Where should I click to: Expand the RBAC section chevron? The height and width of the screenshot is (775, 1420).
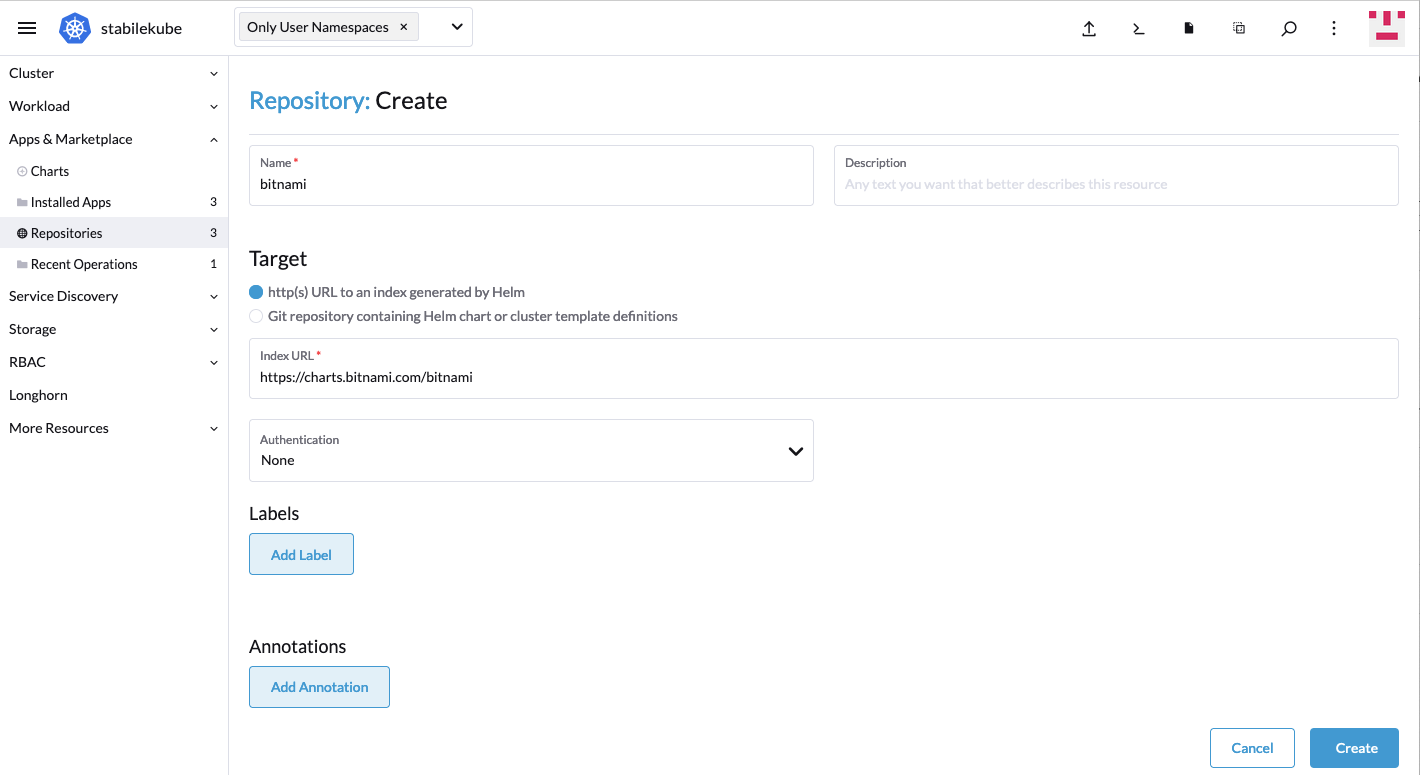tap(214, 363)
